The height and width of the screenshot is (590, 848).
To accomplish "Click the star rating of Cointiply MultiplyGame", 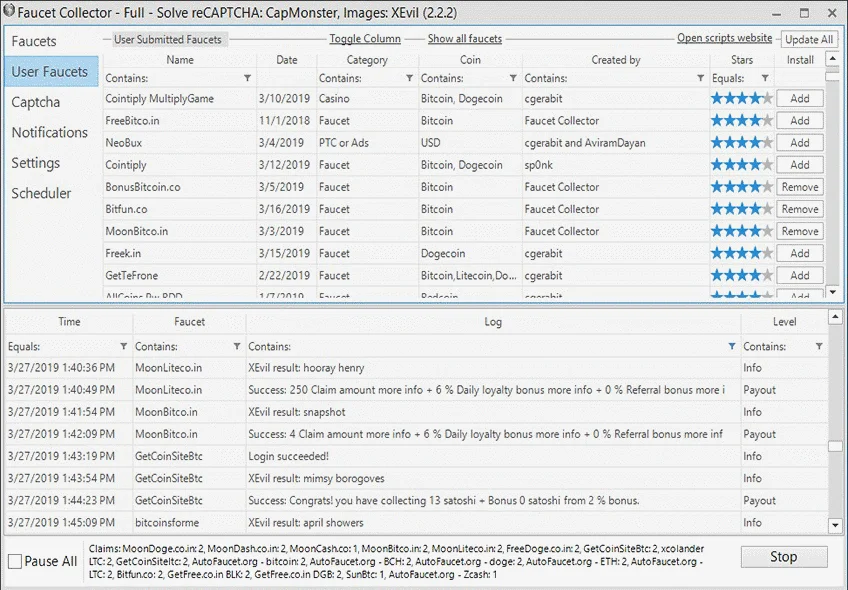I will coord(741,98).
